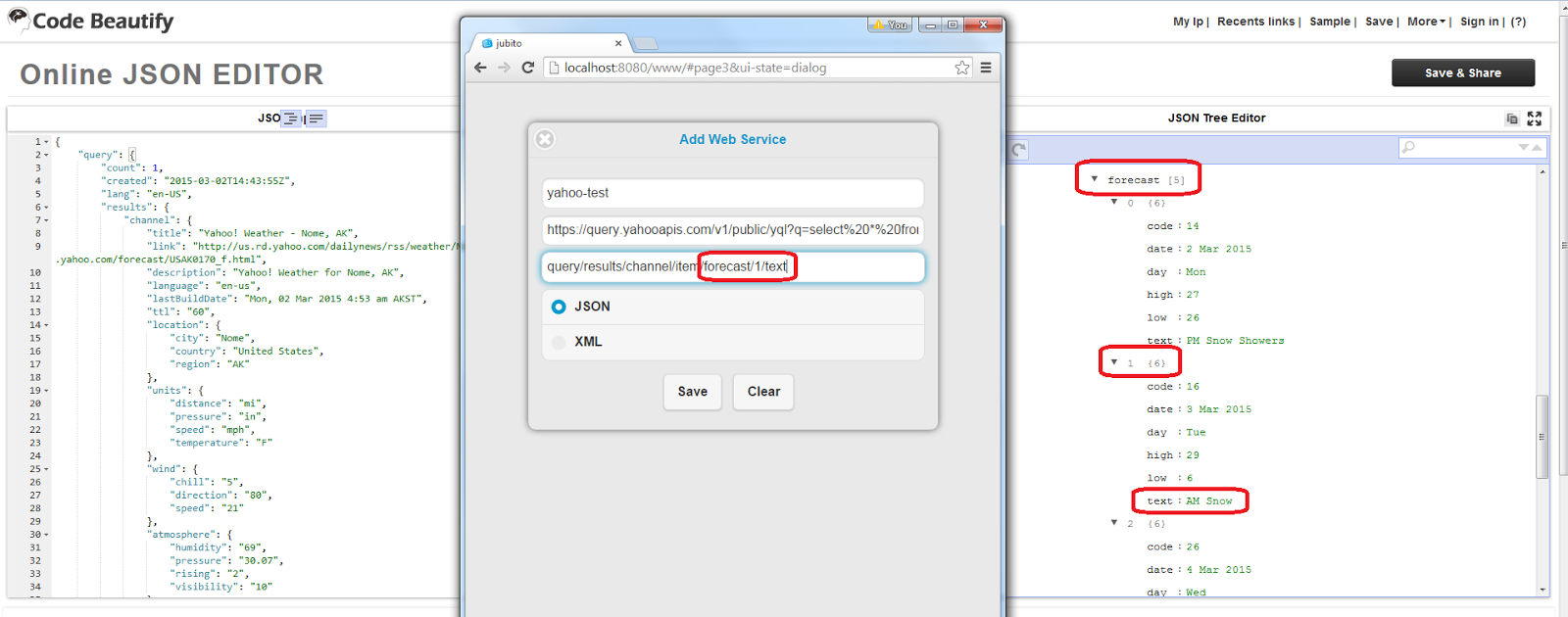
Task: Click the Save & Share button
Action: (1463, 72)
